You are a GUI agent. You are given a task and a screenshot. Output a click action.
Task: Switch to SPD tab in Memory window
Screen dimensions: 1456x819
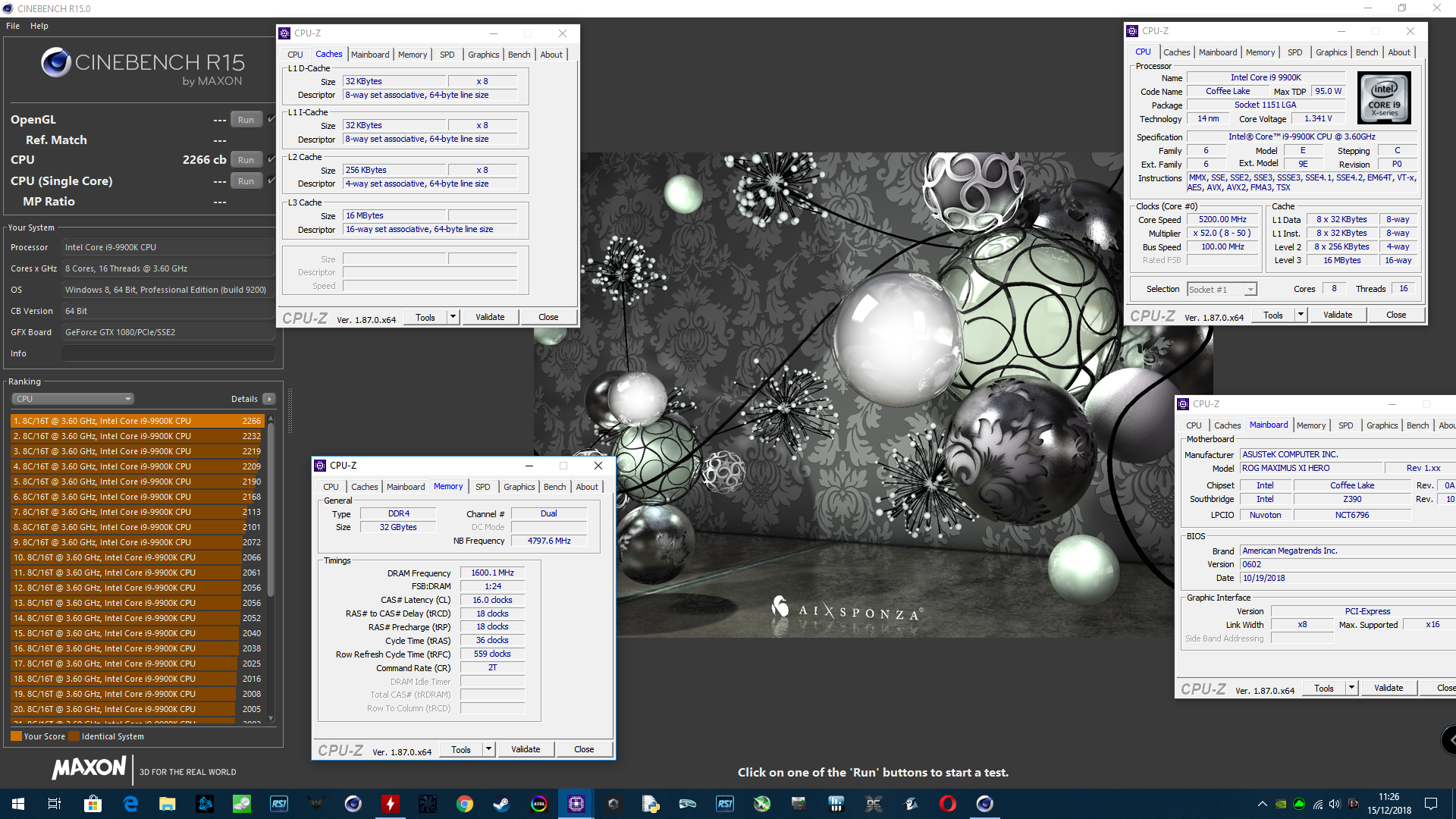(483, 487)
